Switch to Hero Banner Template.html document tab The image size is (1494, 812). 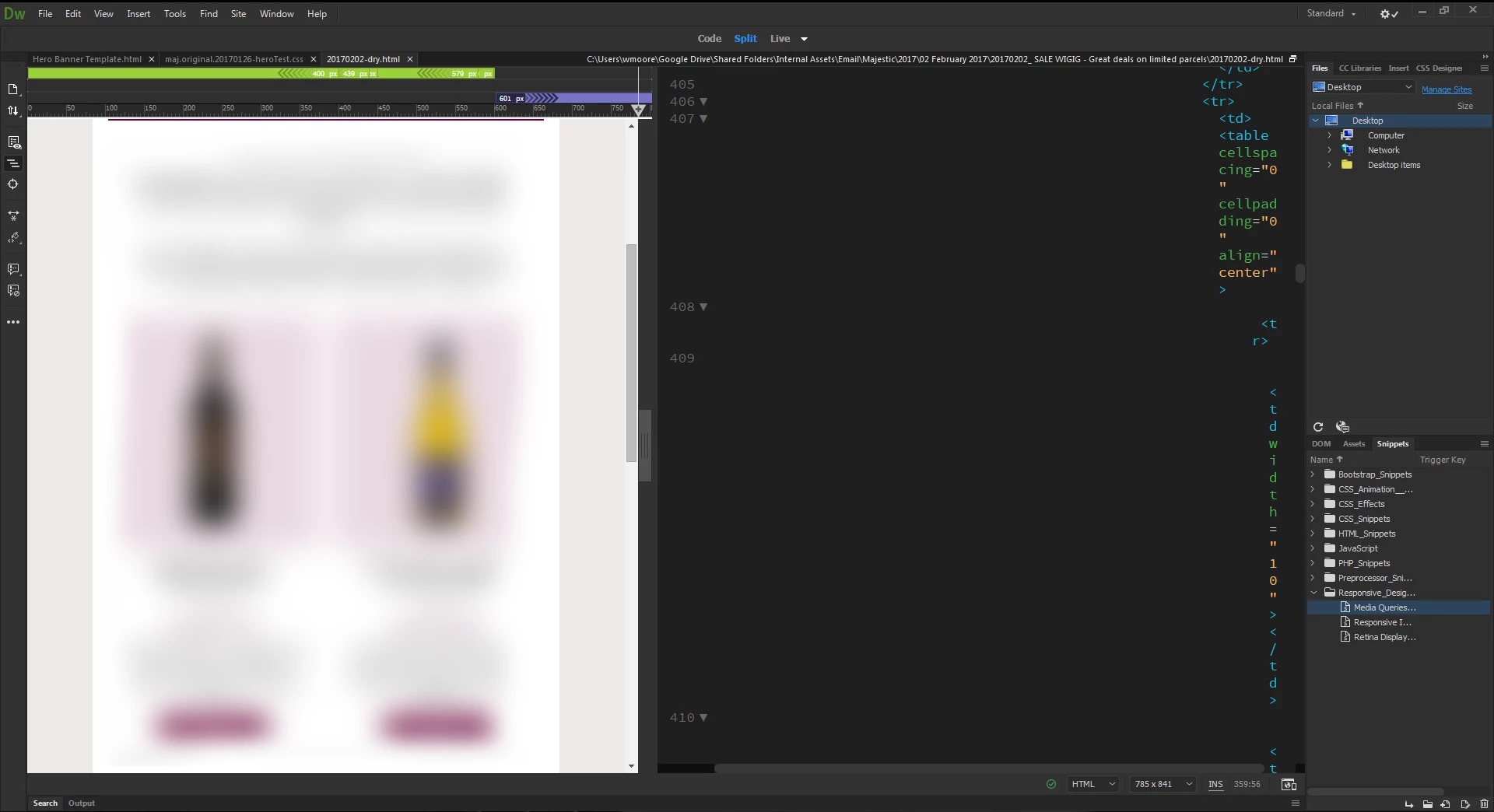coord(87,59)
